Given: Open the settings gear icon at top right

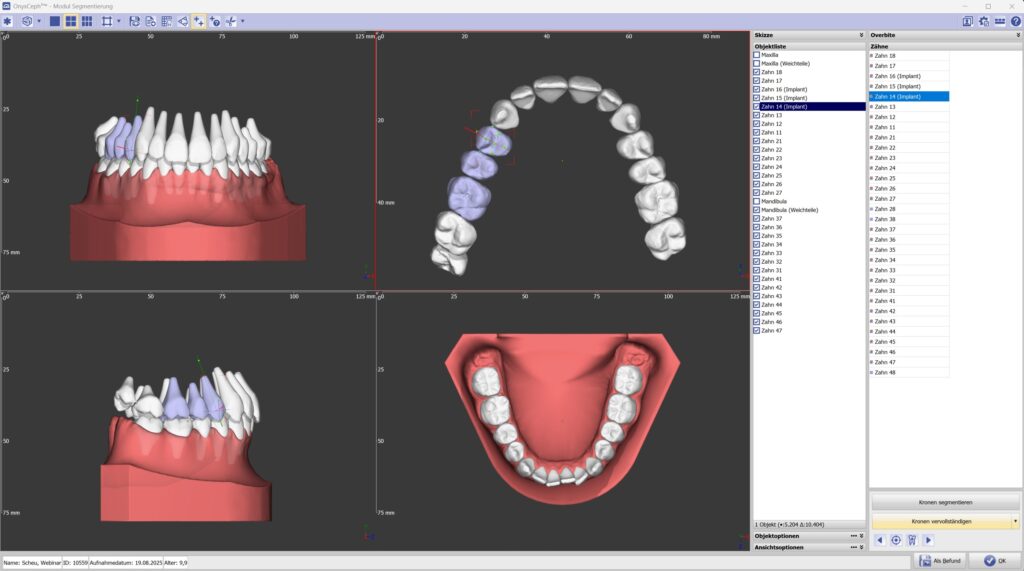Looking at the screenshot, I should [x=984, y=21].
